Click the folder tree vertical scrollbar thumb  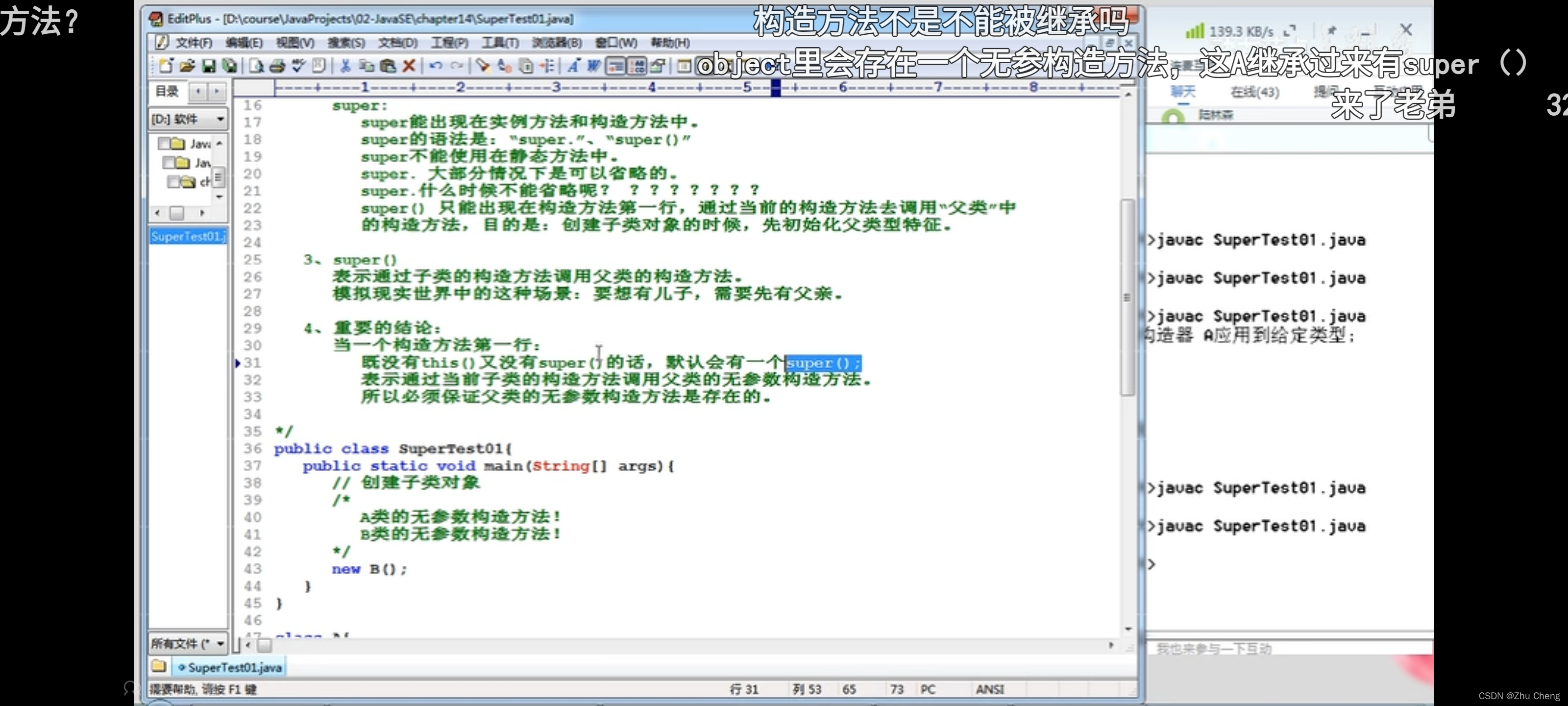click(x=219, y=177)
